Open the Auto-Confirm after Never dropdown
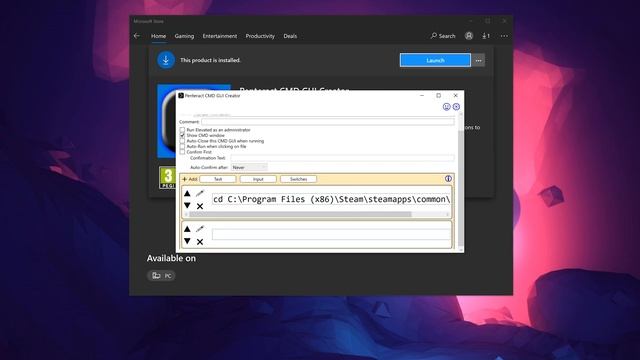This screenshot has width=640, height=360. click(x=249, y=167)
